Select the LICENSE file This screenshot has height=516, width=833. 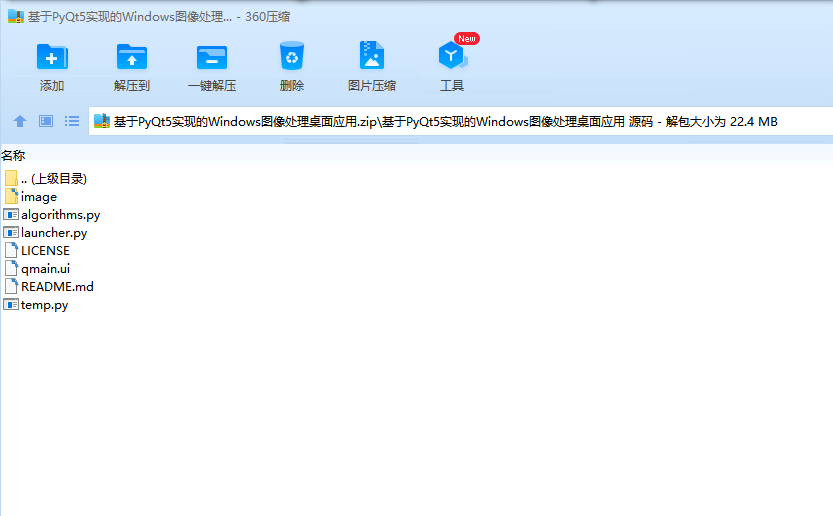[37, 251]
